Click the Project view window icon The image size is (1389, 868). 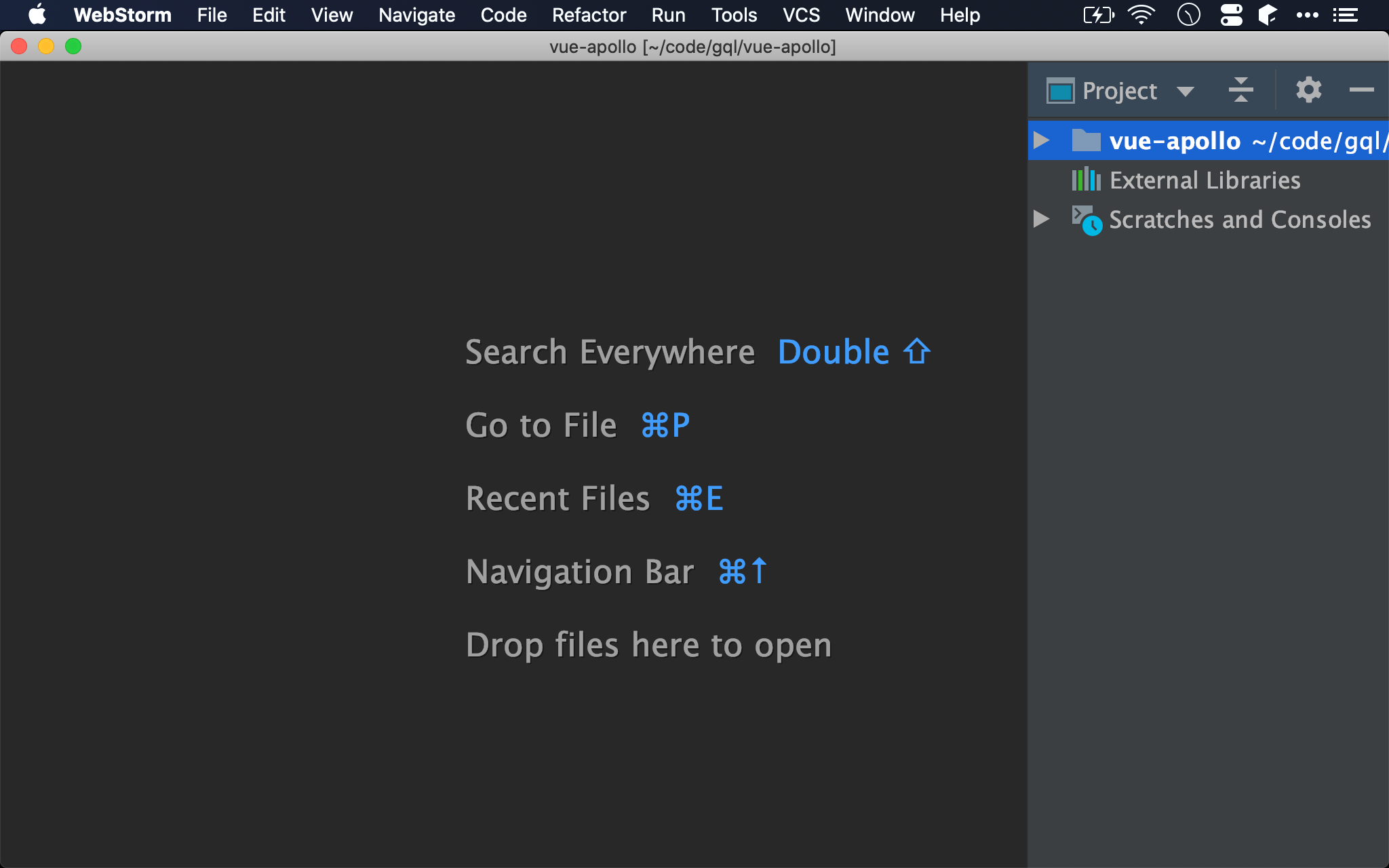click(x=1060, y=91)
